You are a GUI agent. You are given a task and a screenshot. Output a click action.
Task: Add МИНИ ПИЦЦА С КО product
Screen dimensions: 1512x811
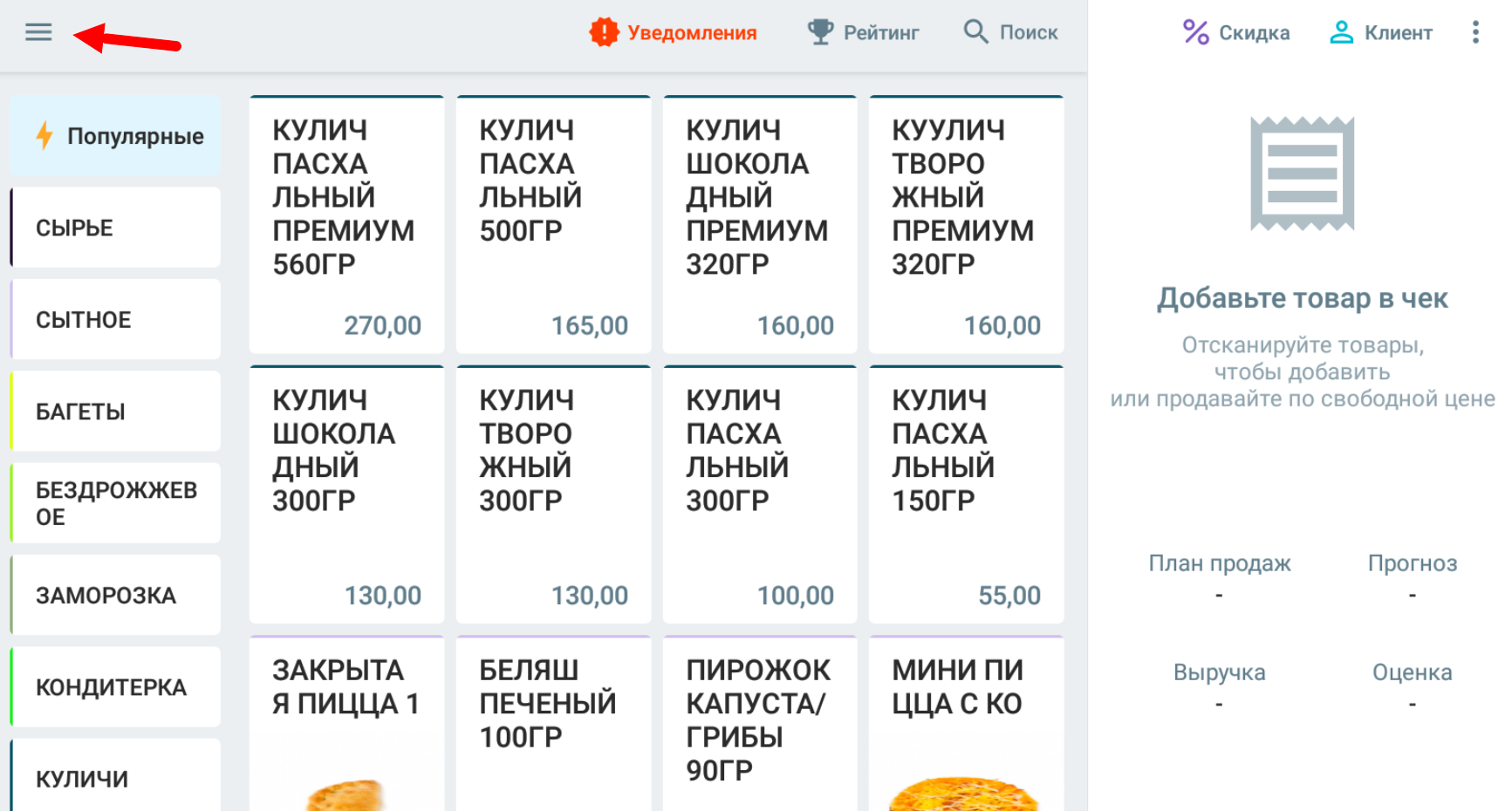point(966,724)
